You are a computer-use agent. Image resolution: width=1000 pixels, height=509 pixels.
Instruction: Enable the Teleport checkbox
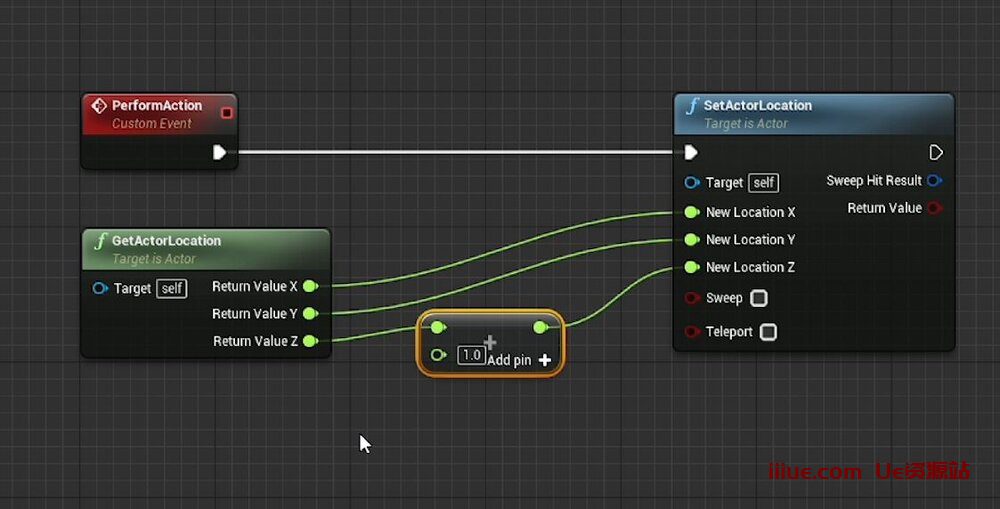coord(768,332)
